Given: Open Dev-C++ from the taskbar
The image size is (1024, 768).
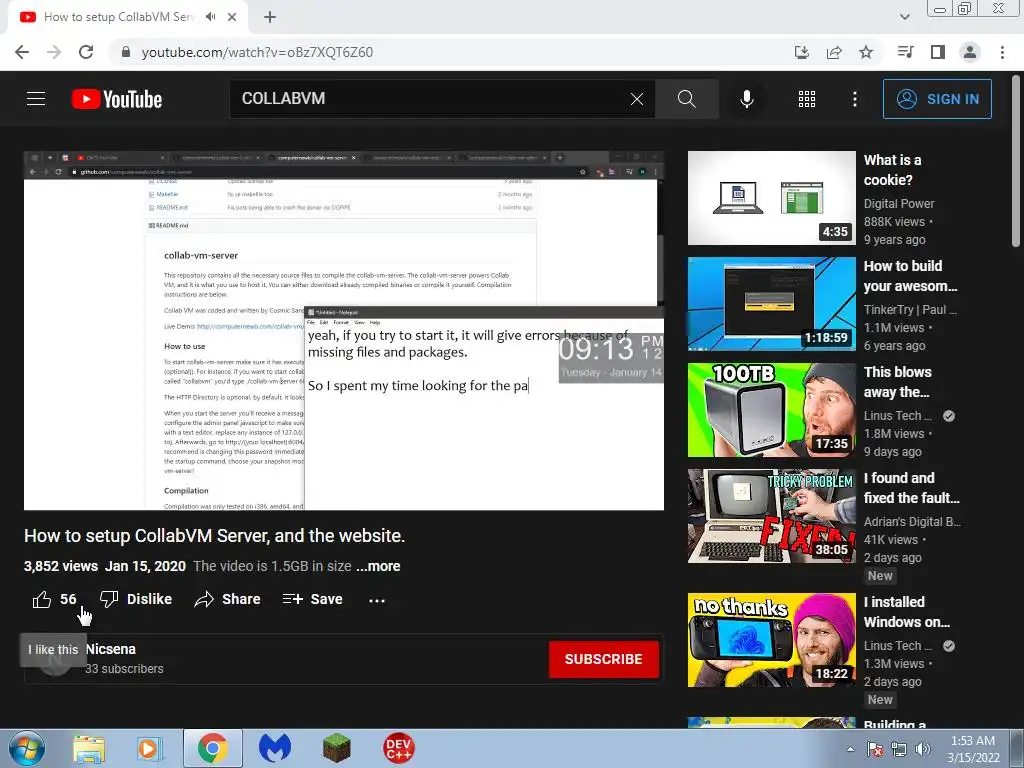Looking at the screenshot, I should 398,748.
